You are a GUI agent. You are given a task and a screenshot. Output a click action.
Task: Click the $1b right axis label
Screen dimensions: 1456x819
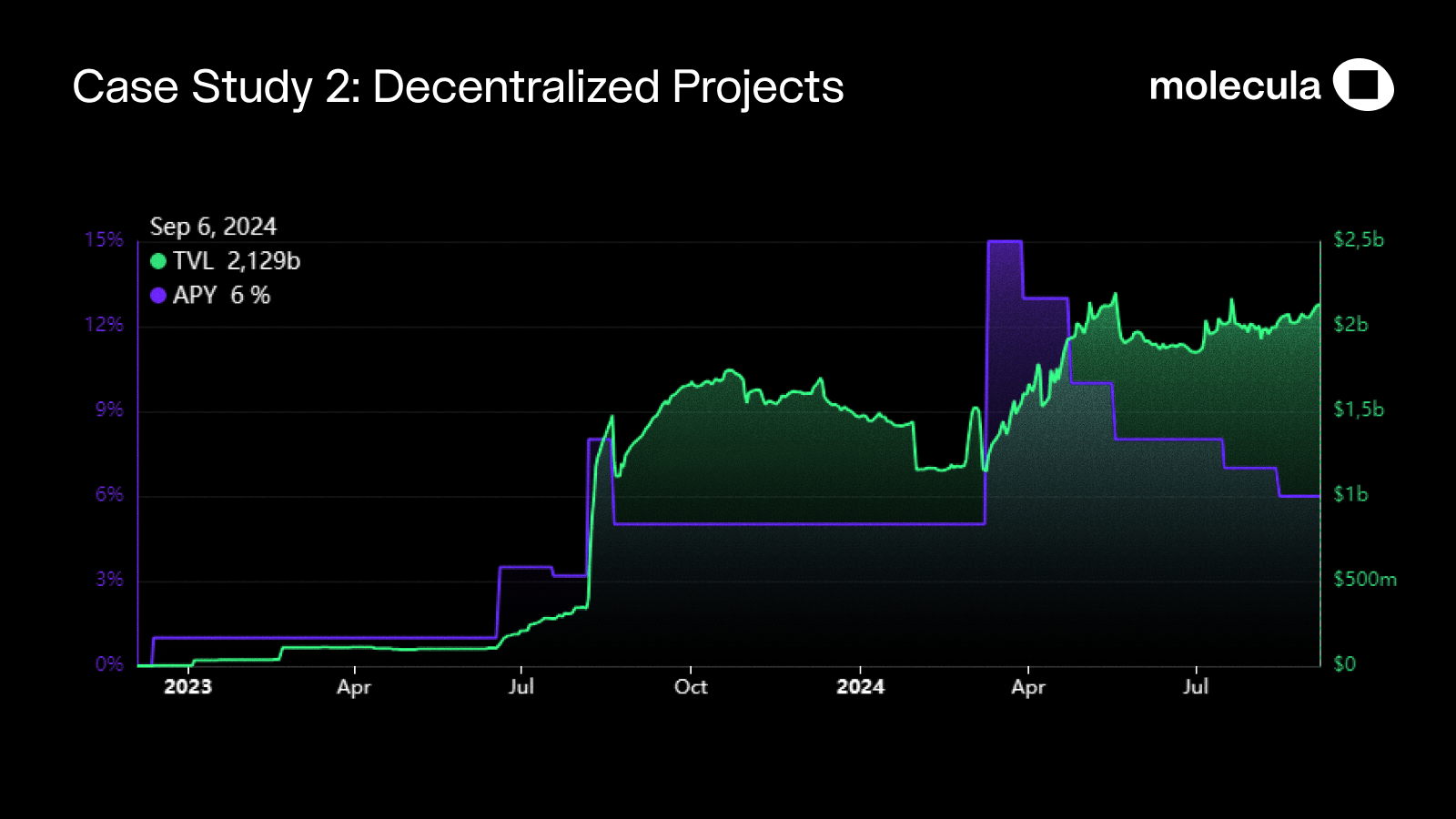click(1350, 494)
